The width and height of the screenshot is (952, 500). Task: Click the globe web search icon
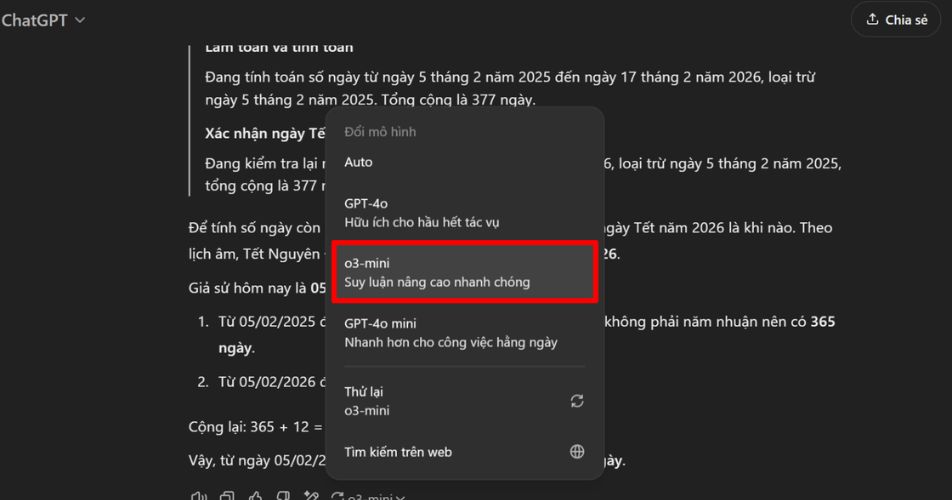[577, 451]
